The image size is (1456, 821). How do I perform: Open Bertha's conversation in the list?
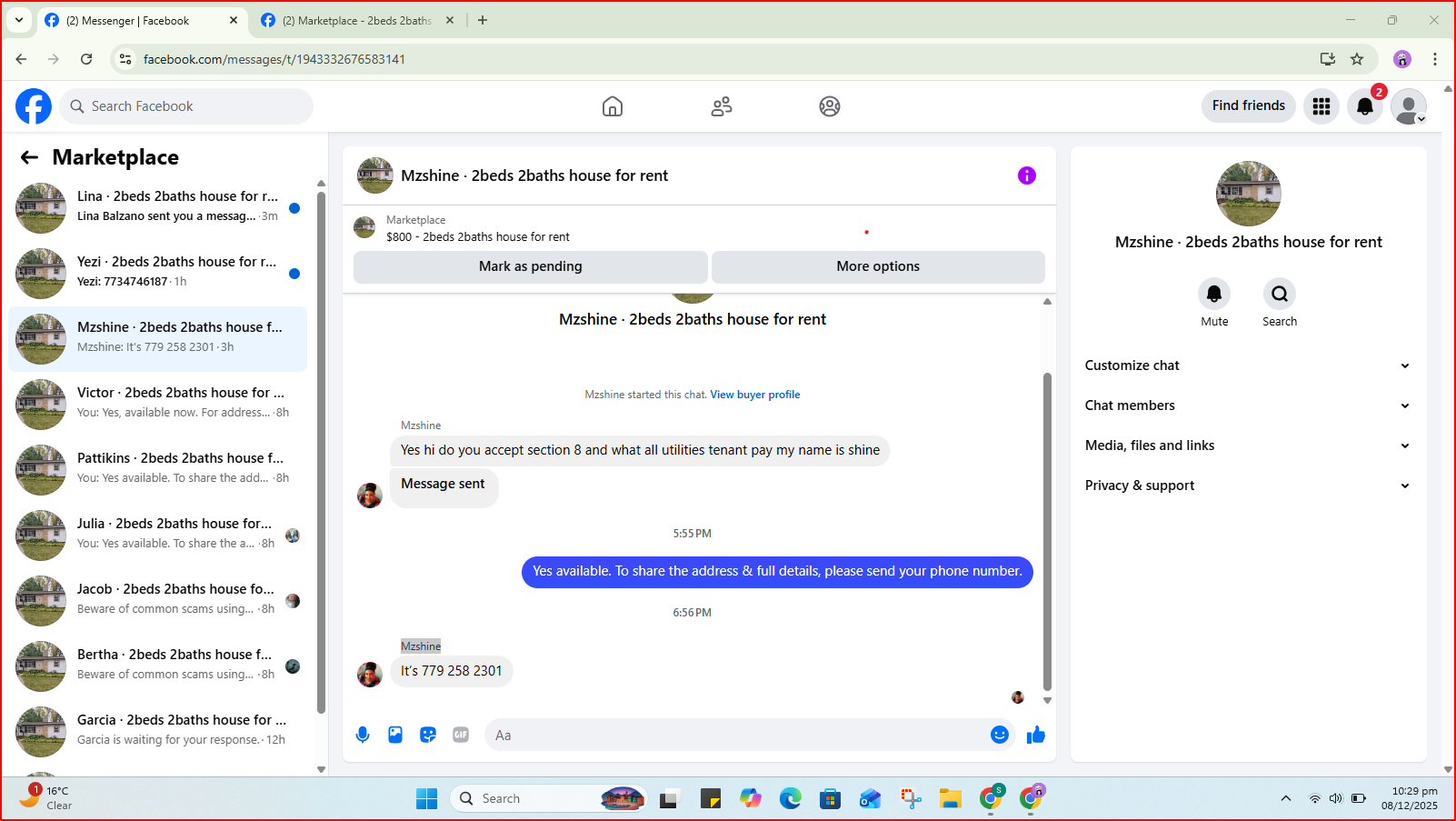pos(158,666)
